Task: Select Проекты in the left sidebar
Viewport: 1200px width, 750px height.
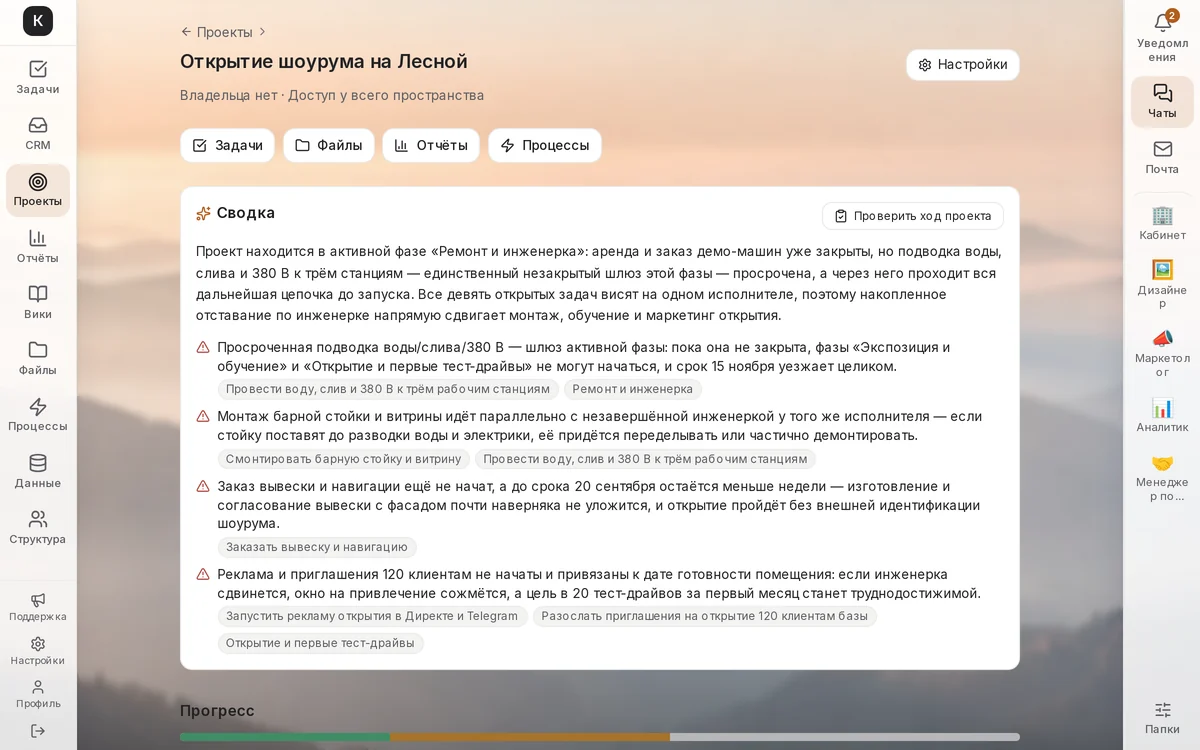Action: [x=38, y=190]
